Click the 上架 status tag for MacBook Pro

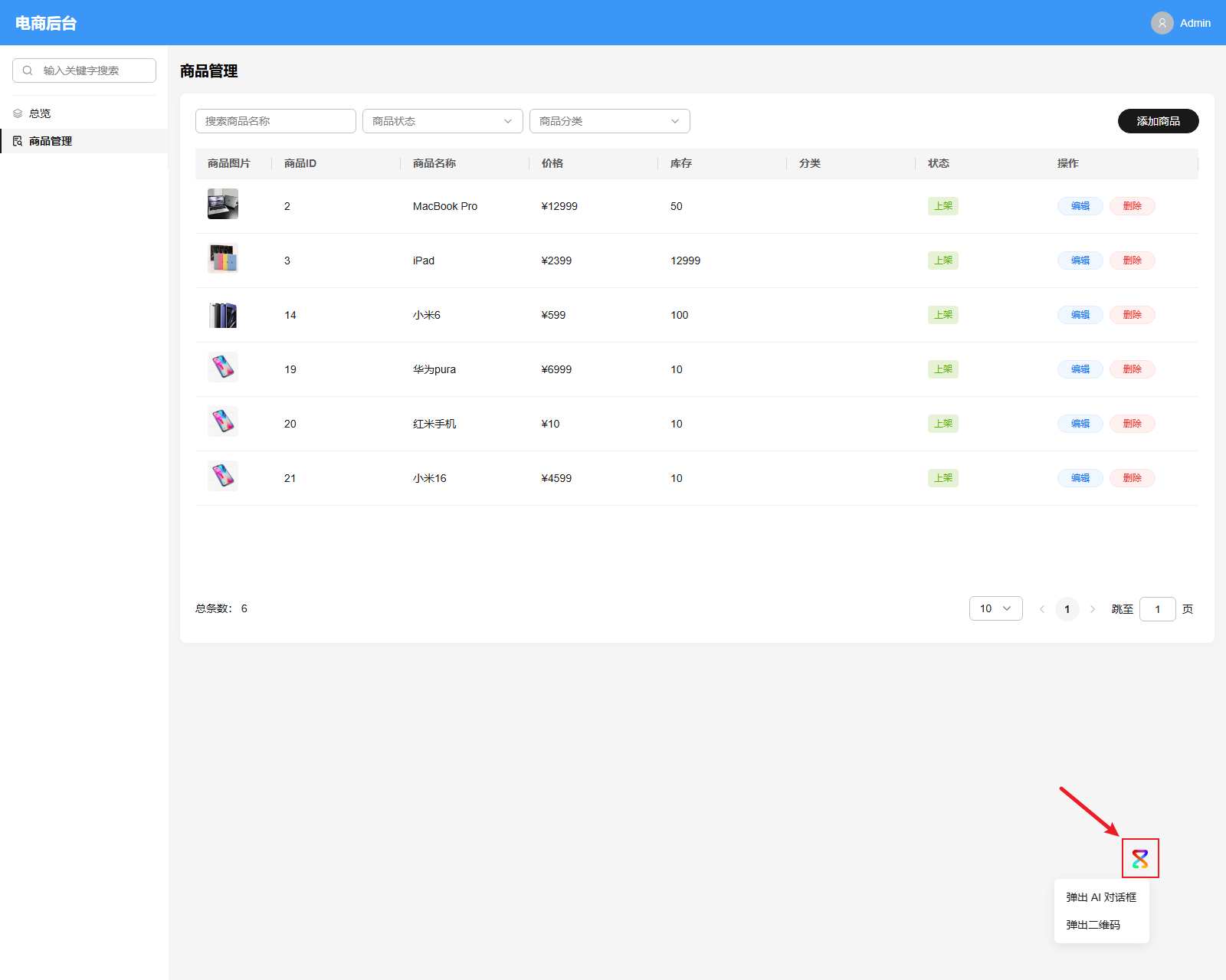[x=943, y=206]
